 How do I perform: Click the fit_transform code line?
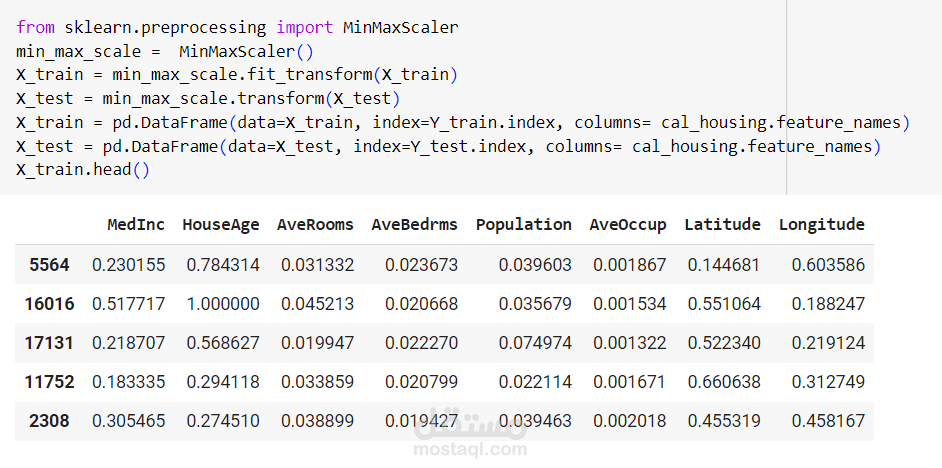237,75
